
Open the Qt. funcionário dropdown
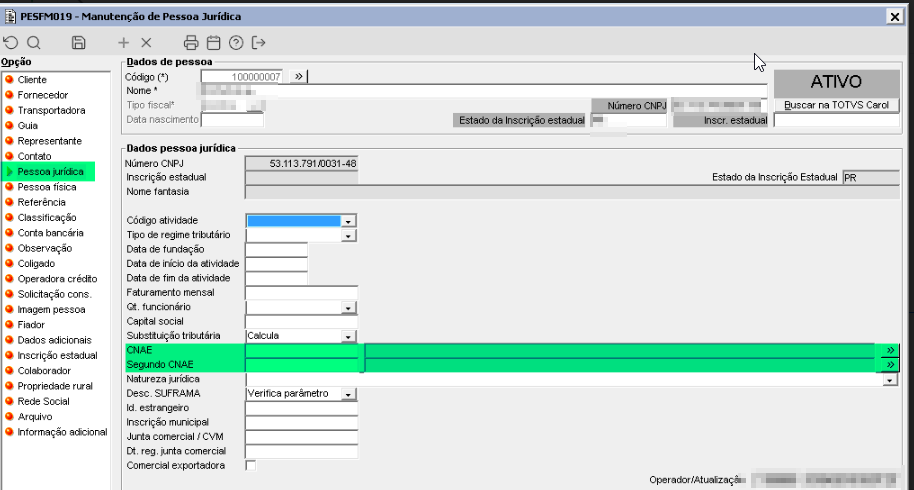tap(348, 308)
